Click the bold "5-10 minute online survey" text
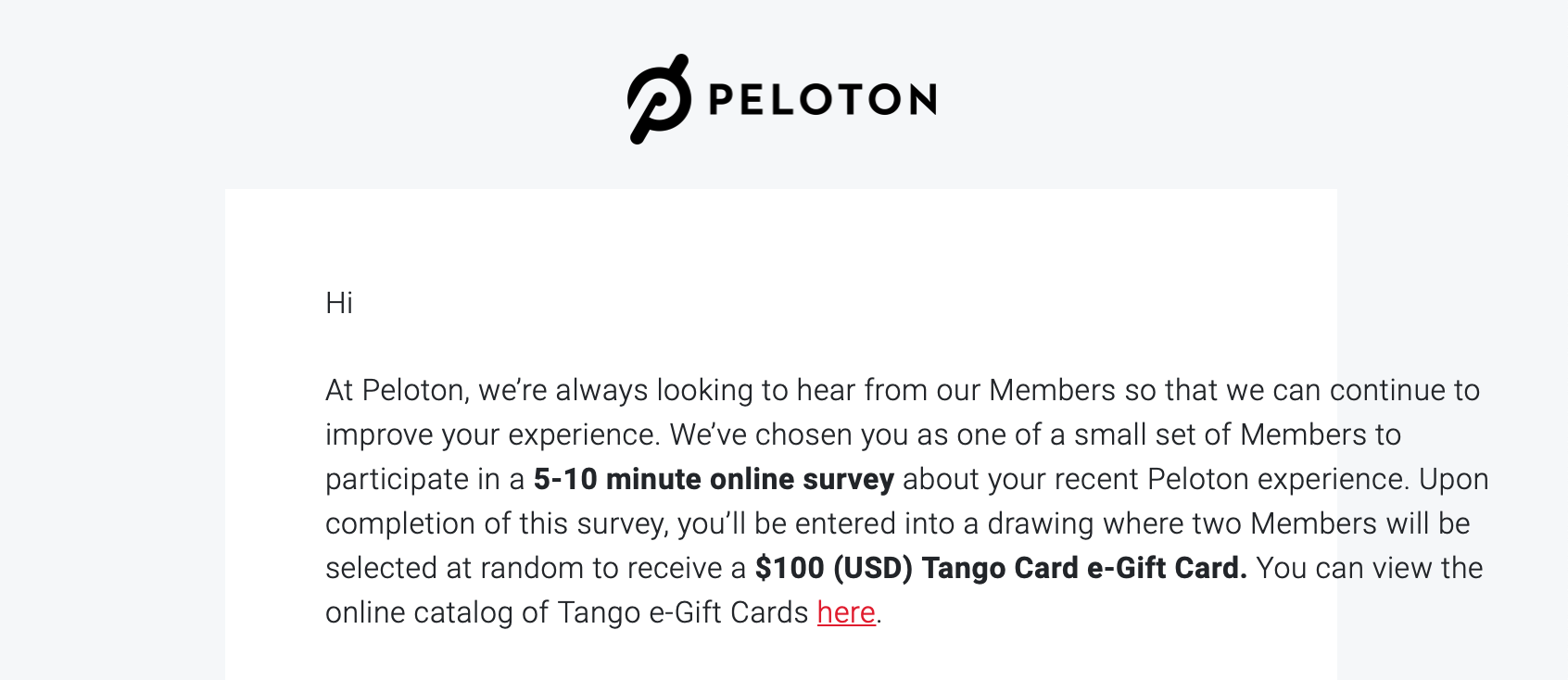1568x680 pixels. pyautogui.click(x=713, y=479)
